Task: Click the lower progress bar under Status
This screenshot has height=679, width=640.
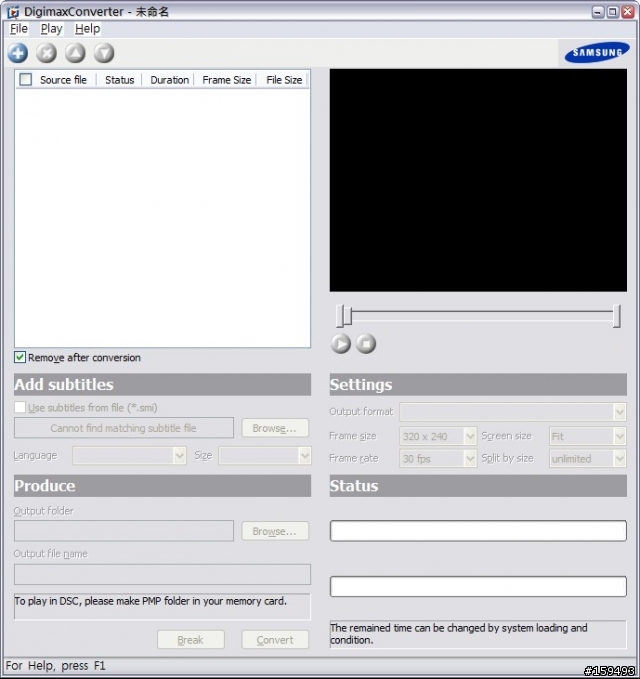Action: click(478, 586)
